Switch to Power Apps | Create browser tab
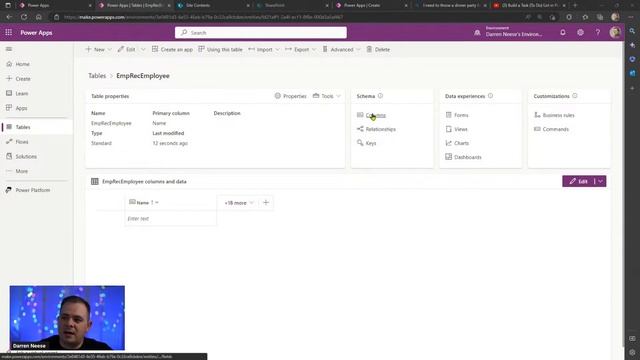Image resolution: width=640 pixels, height=360 pixels. point(371,5)
